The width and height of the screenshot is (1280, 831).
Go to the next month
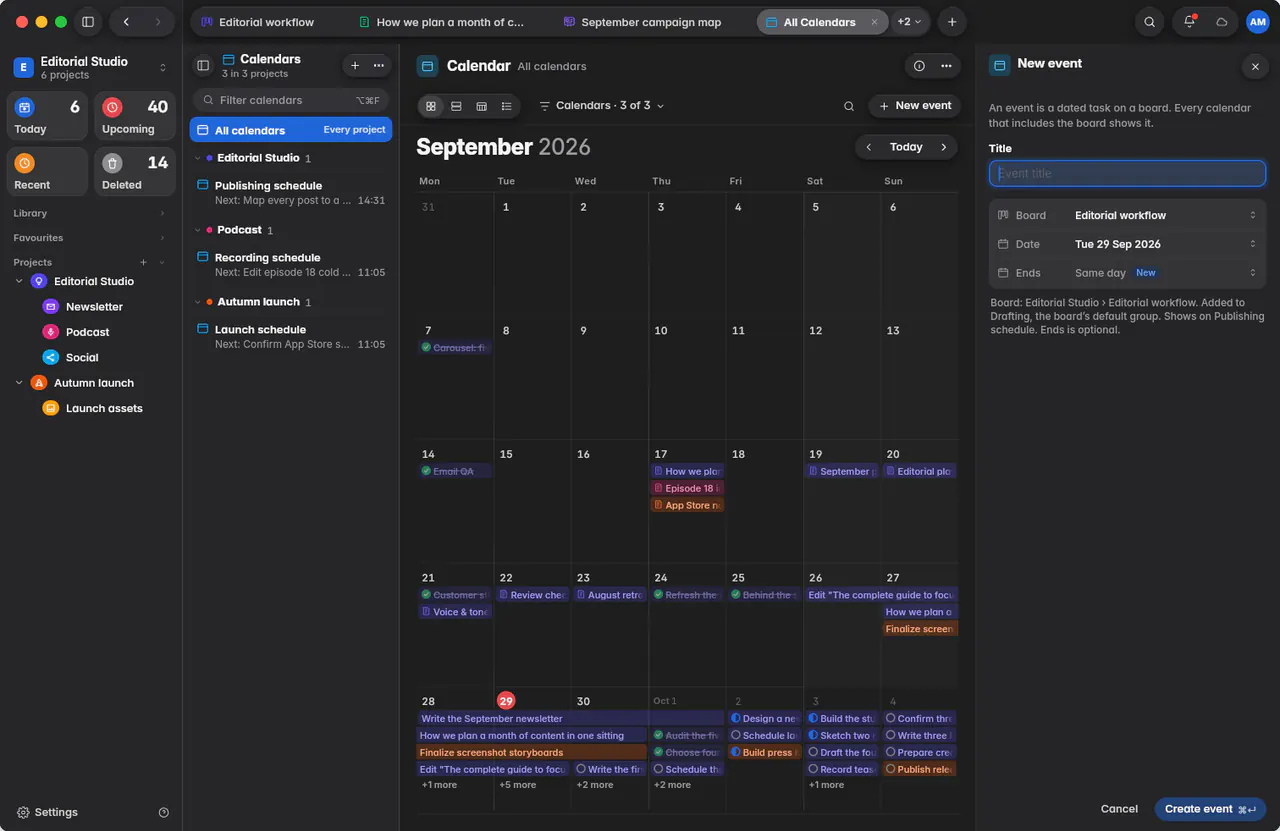pos(944,147)
